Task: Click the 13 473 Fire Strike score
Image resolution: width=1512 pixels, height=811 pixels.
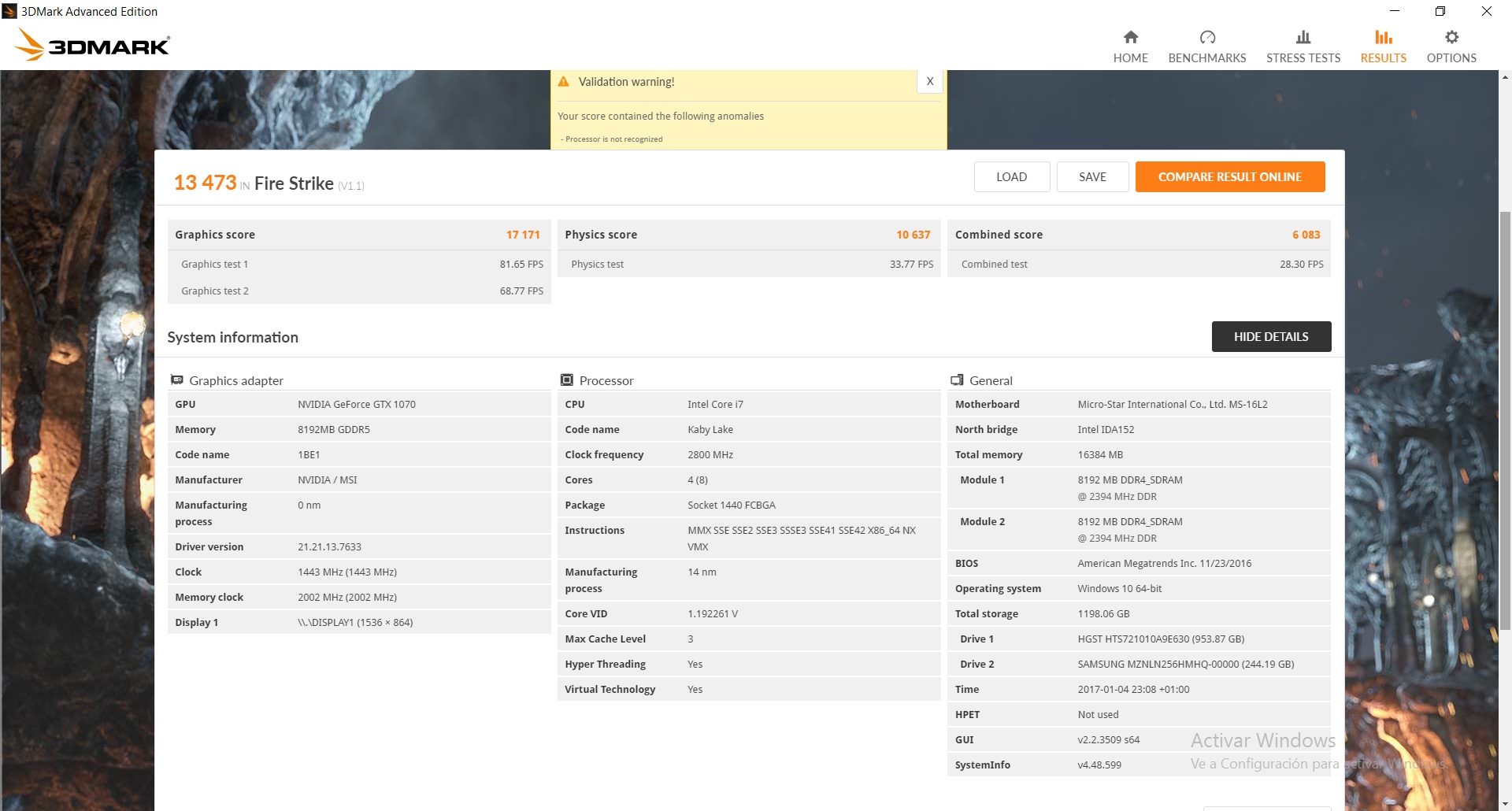Action: pyautogui.click(x=206, y=183)
